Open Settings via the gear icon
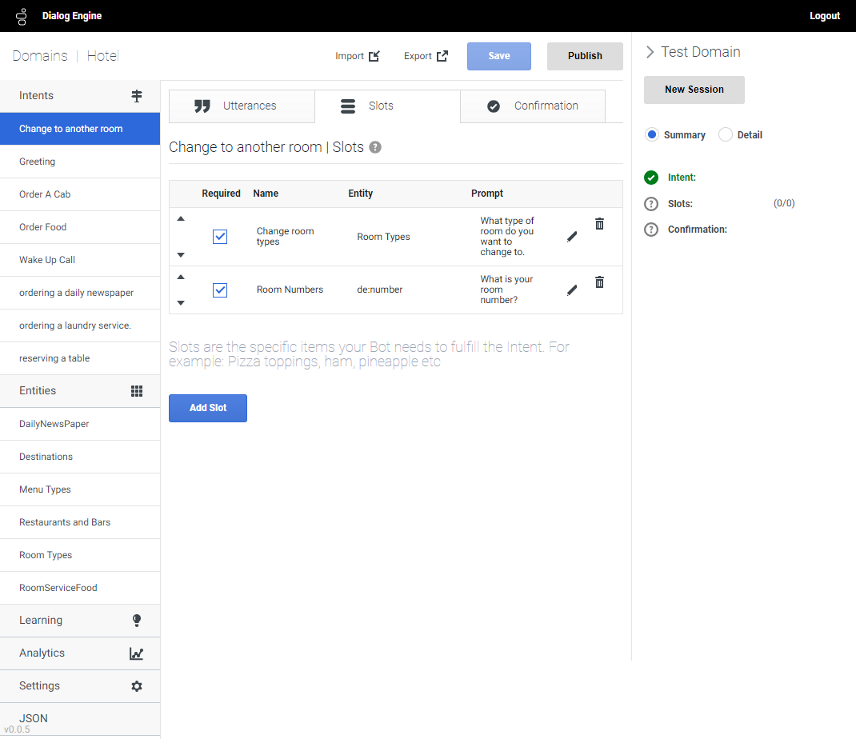The height and width of the screenshot is (739, 856). pyautogui.click(x=137, y=686)
